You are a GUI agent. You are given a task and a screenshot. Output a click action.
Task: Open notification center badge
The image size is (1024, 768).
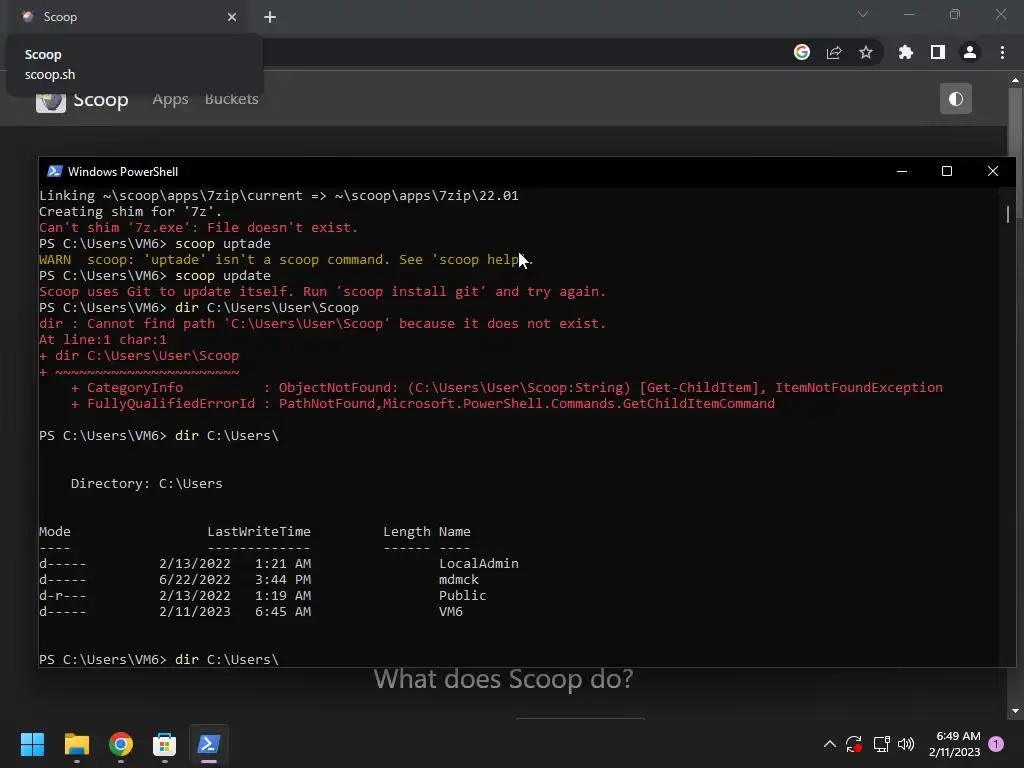(996, 744)
